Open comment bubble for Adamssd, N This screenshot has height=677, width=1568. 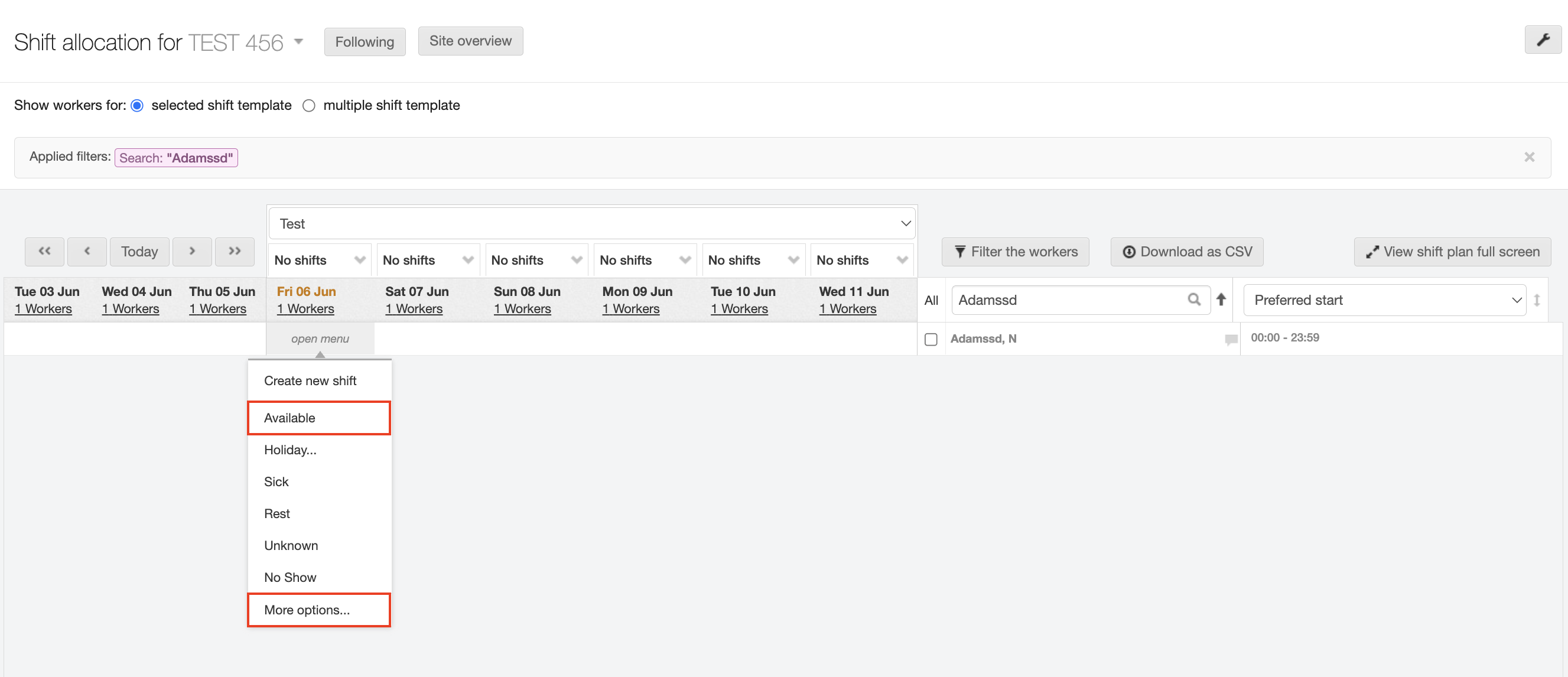pos(1231,339)
